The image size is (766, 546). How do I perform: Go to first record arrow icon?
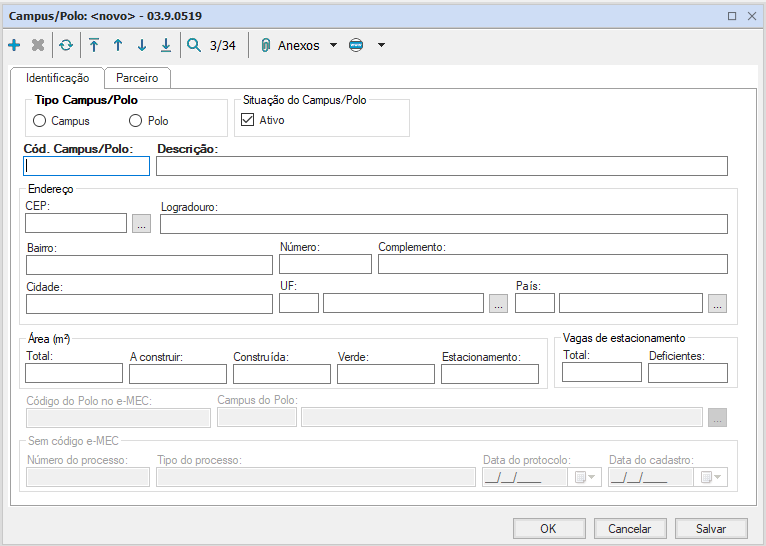point(94,45)
